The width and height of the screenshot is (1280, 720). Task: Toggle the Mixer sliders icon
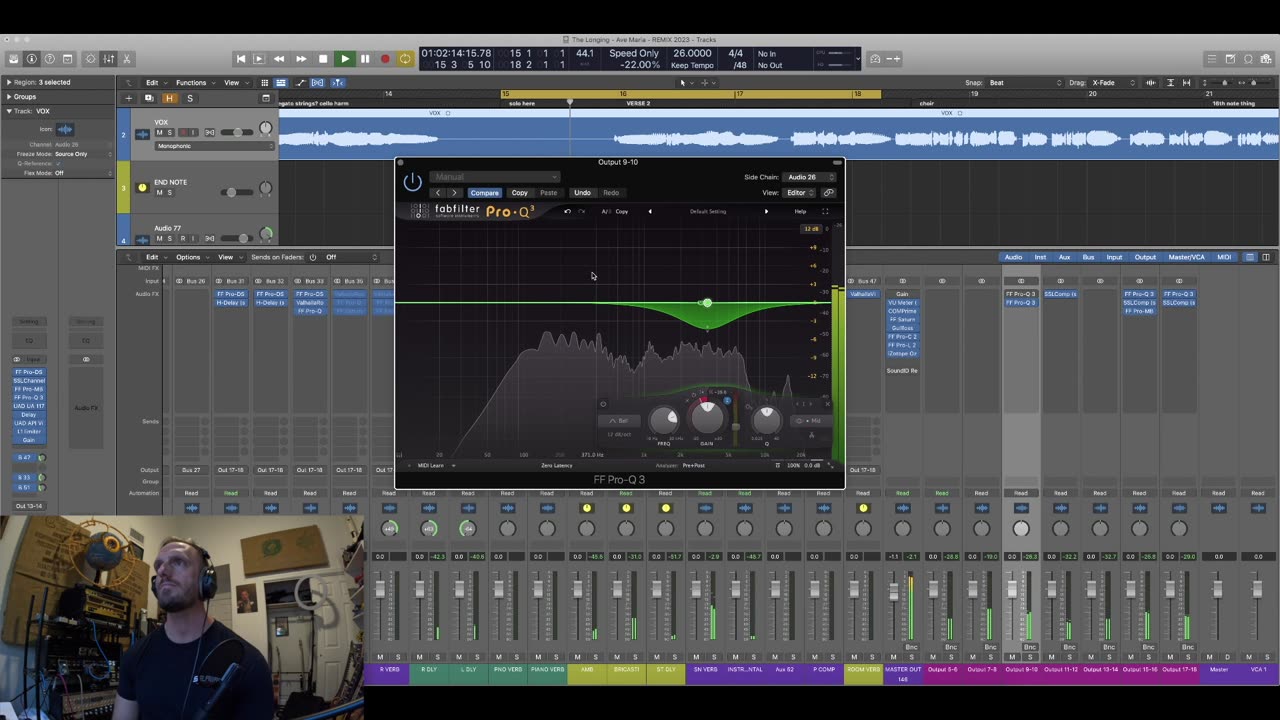[109, 59]
